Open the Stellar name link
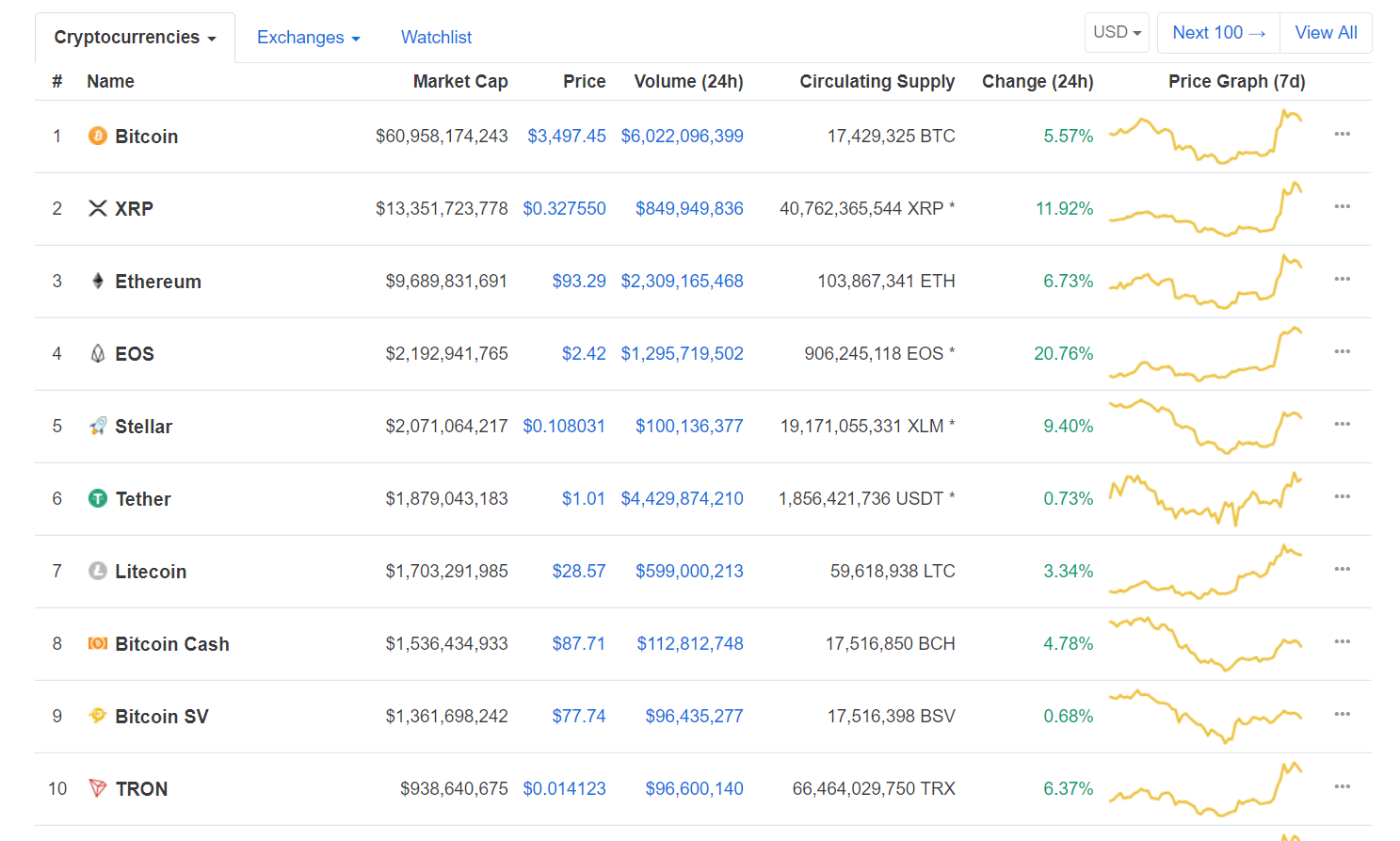 pos(144,427)
